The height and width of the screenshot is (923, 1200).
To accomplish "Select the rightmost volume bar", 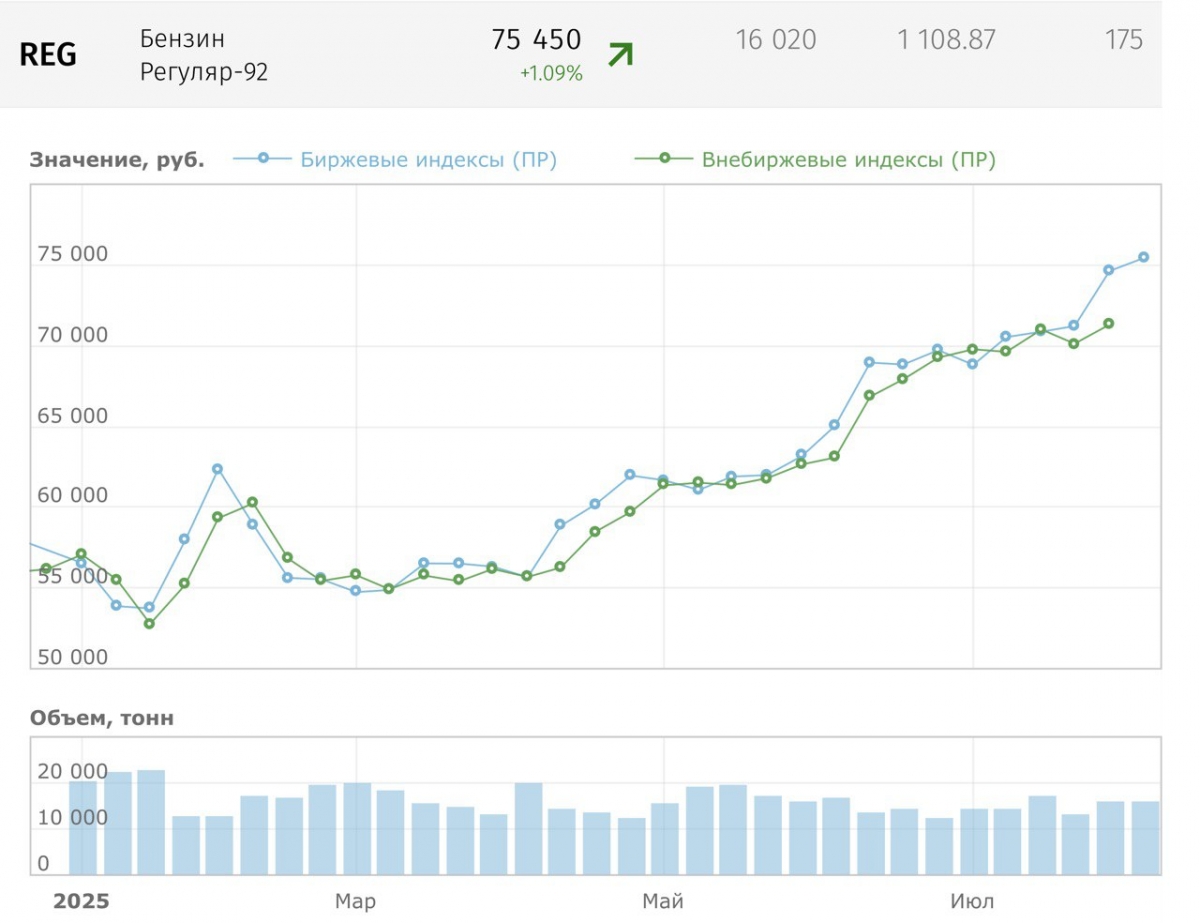I will tap(1144, 838).
